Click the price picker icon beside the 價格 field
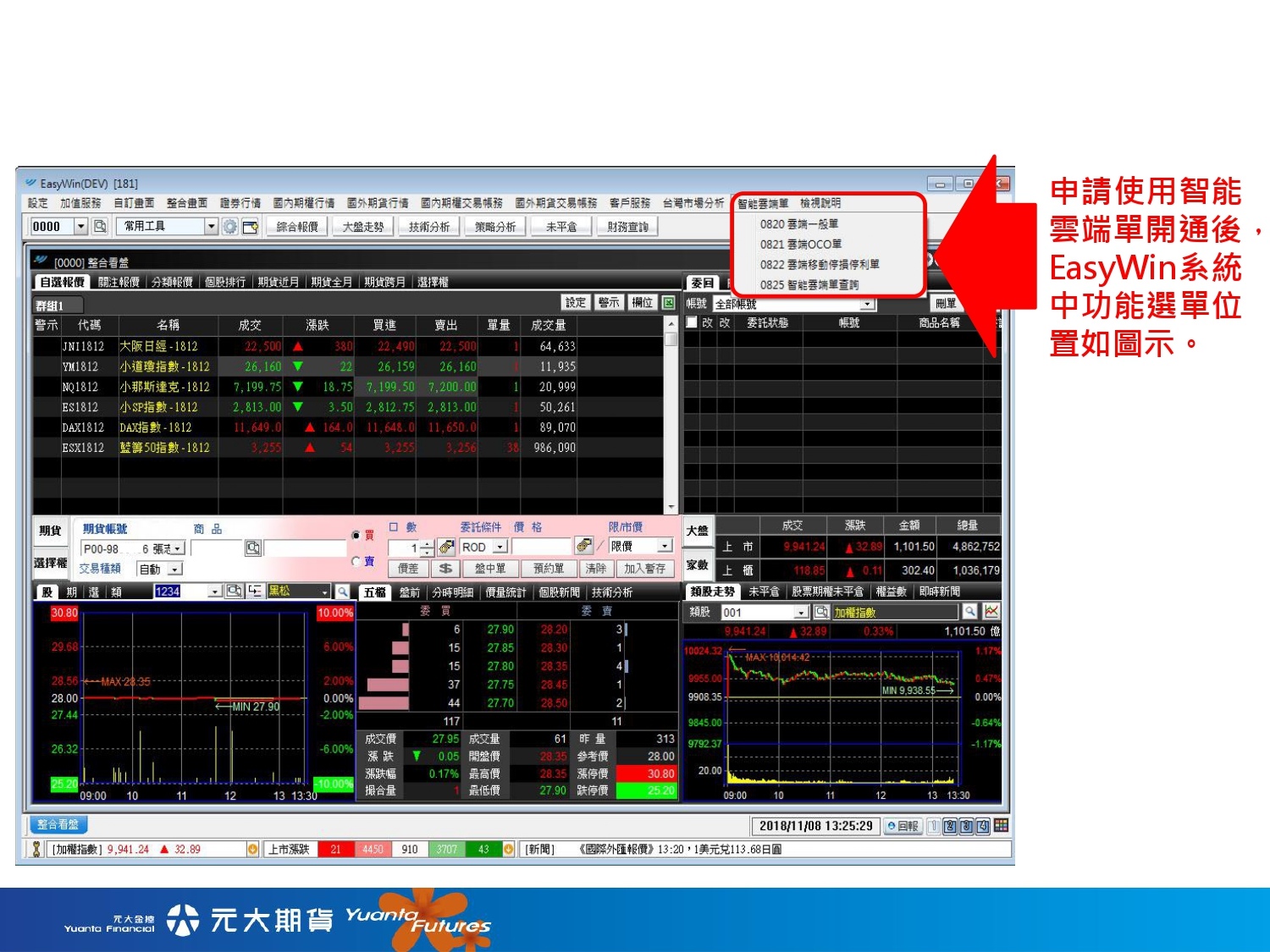 584,547
